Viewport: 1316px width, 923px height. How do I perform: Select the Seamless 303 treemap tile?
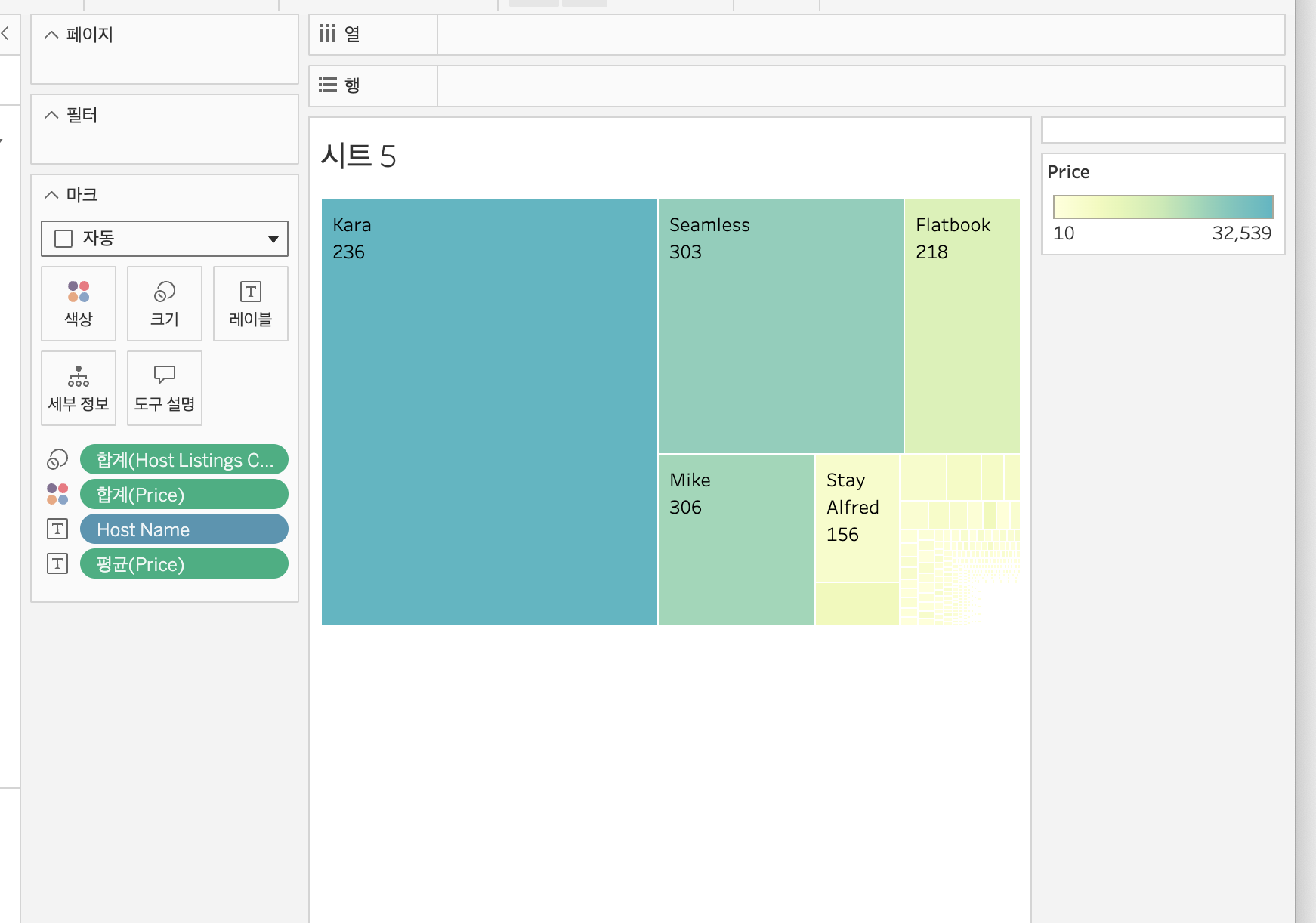point(781,326)
